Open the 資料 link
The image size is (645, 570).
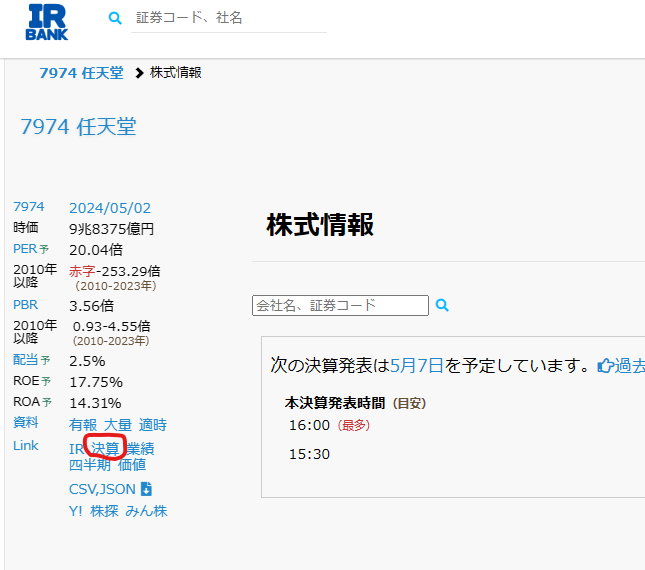26,422
